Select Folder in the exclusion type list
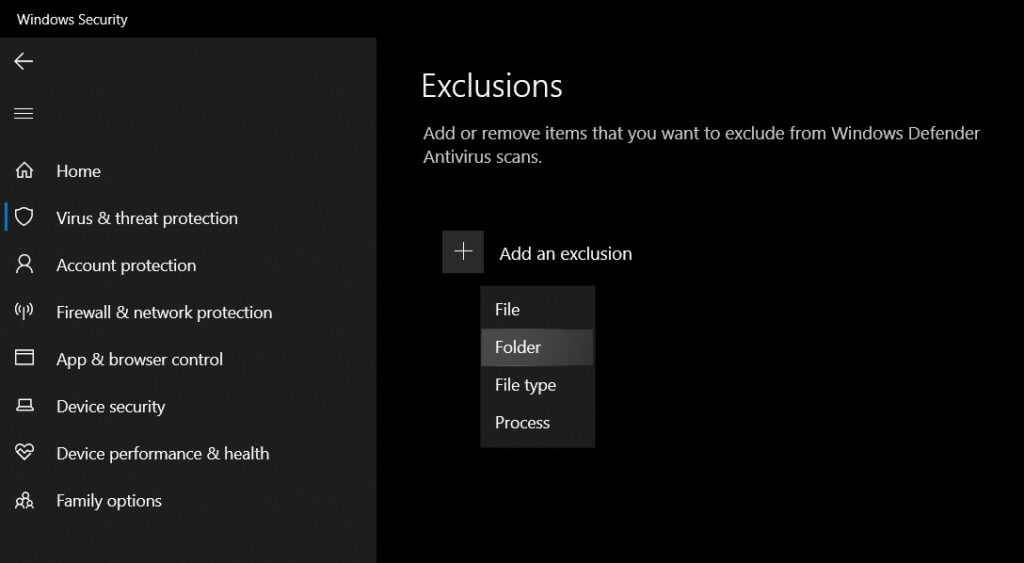This screenshot has width=1024, height=563. [518, 347]
